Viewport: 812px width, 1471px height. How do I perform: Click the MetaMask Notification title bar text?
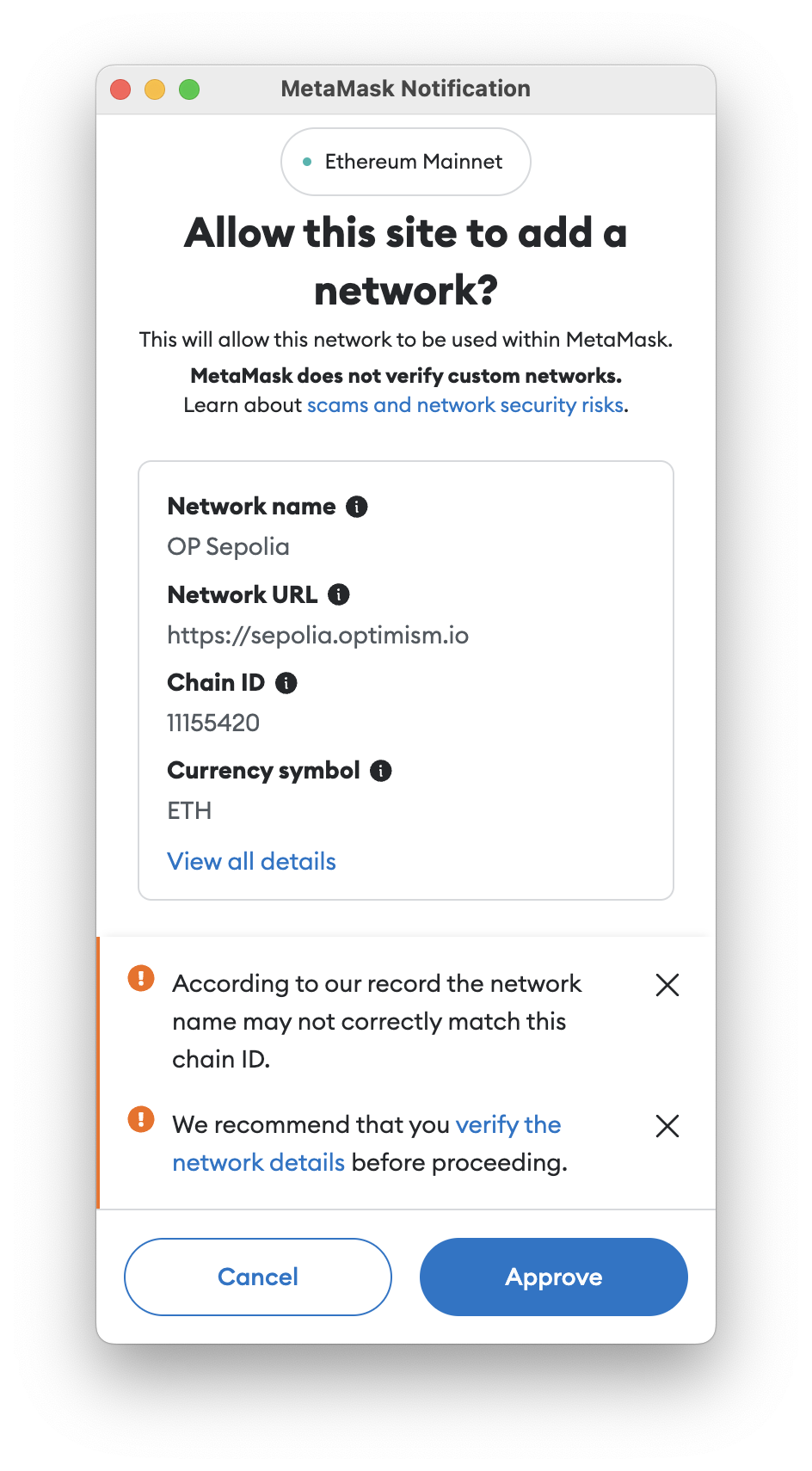405,88
